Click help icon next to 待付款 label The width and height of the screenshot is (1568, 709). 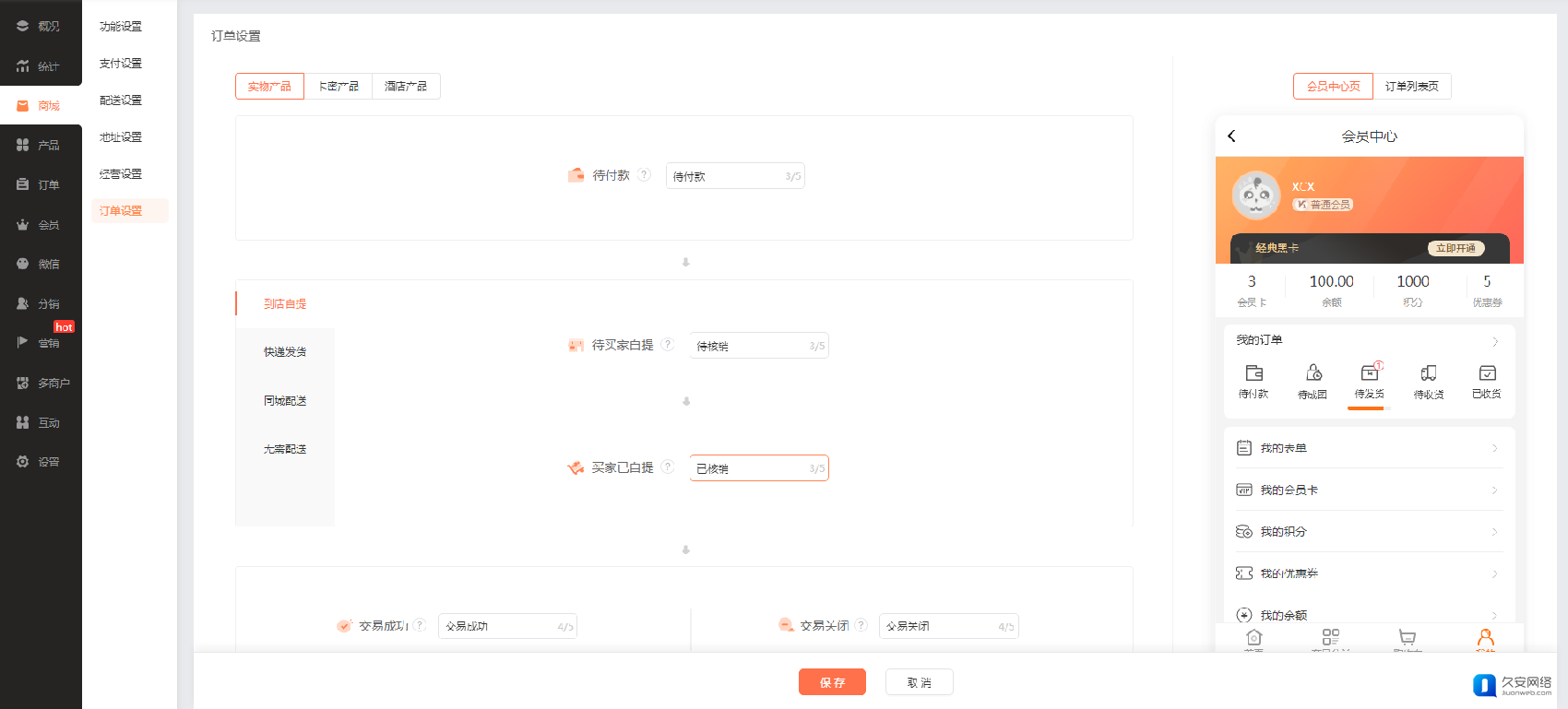click(645, 175)
